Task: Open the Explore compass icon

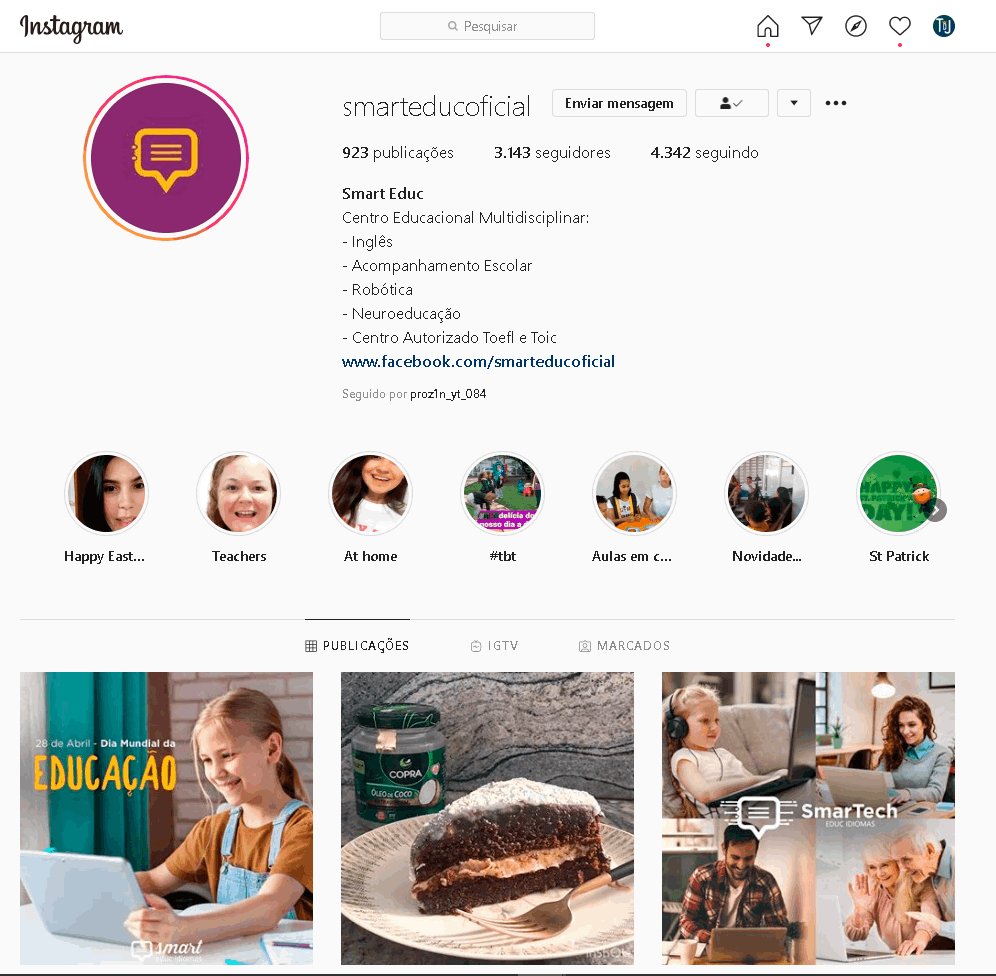Action: [x=856, y=26]
